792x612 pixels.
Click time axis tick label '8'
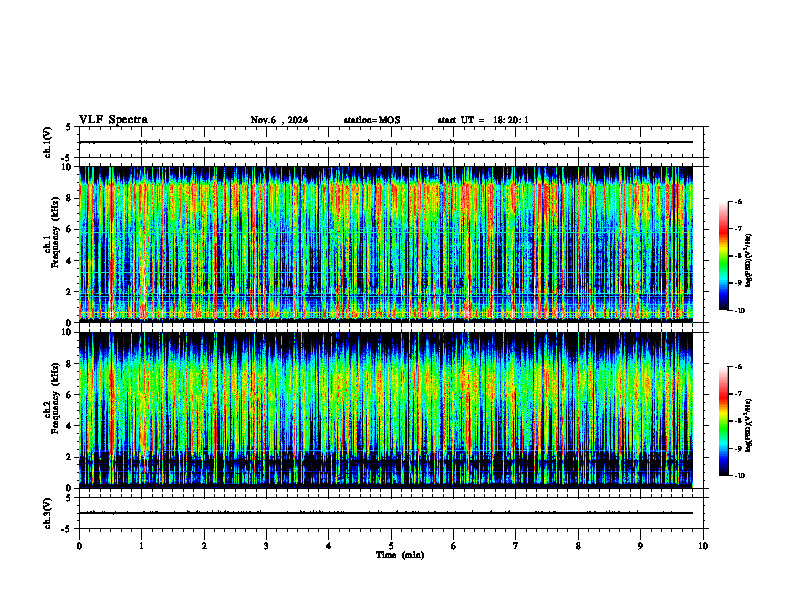tap(578, 546)
